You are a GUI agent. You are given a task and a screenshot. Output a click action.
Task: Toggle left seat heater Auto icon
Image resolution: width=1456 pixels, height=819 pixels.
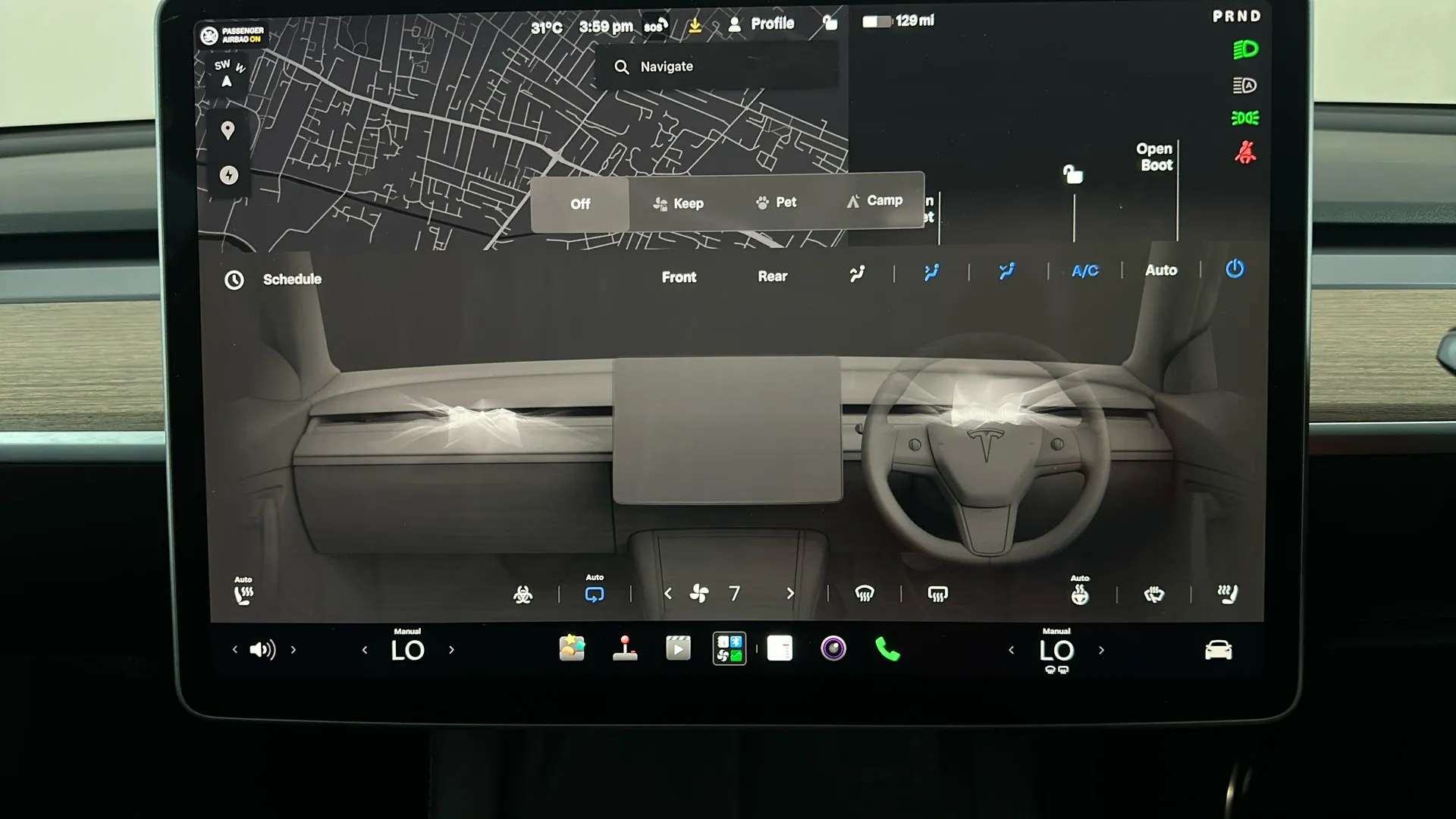pyautogui.click(x=243, y=591)
